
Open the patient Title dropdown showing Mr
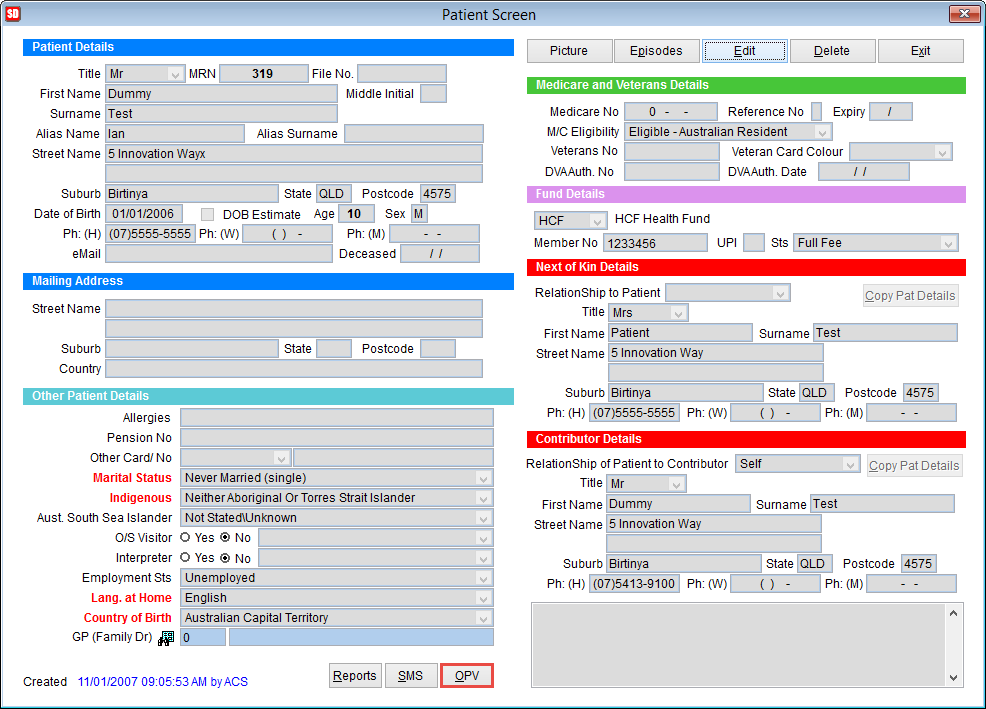[x=175, y=74]
